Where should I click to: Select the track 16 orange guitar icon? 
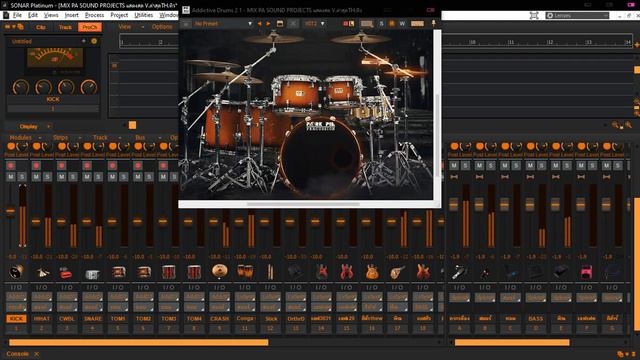tap(372, 272)
